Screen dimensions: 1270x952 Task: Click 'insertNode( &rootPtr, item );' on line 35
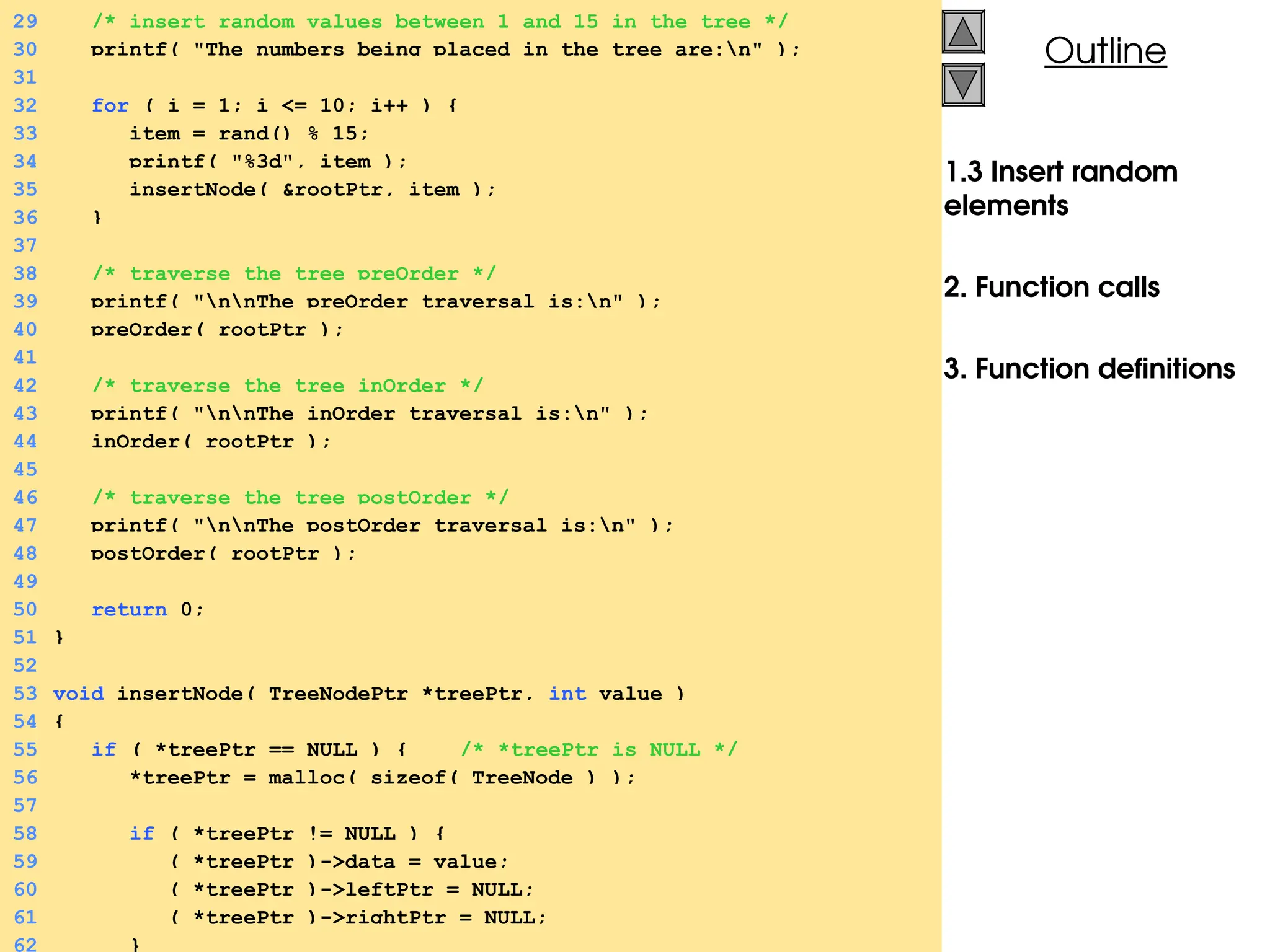313,190
